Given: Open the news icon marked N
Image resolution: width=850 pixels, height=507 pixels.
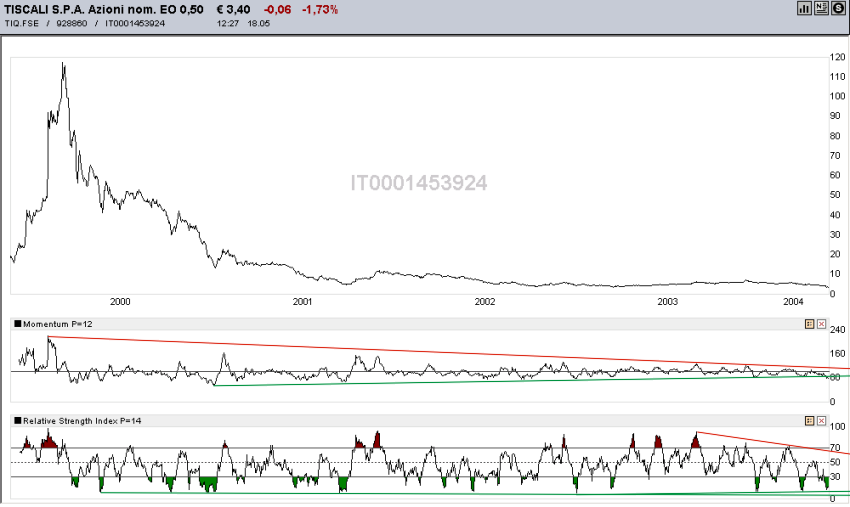Looking at the screenshot, I should point(821,8).
